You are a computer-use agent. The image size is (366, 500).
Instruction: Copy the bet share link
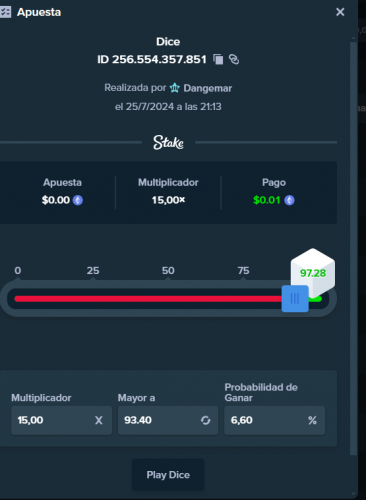[234, 59]
